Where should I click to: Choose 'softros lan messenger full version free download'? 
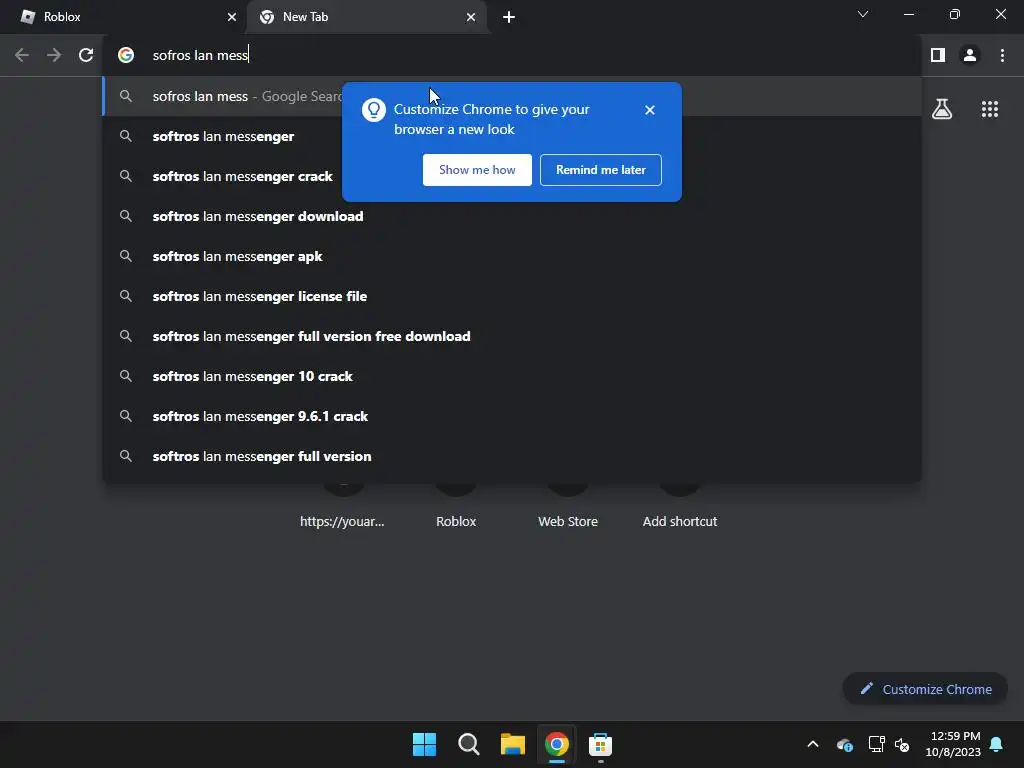point(512,336)
